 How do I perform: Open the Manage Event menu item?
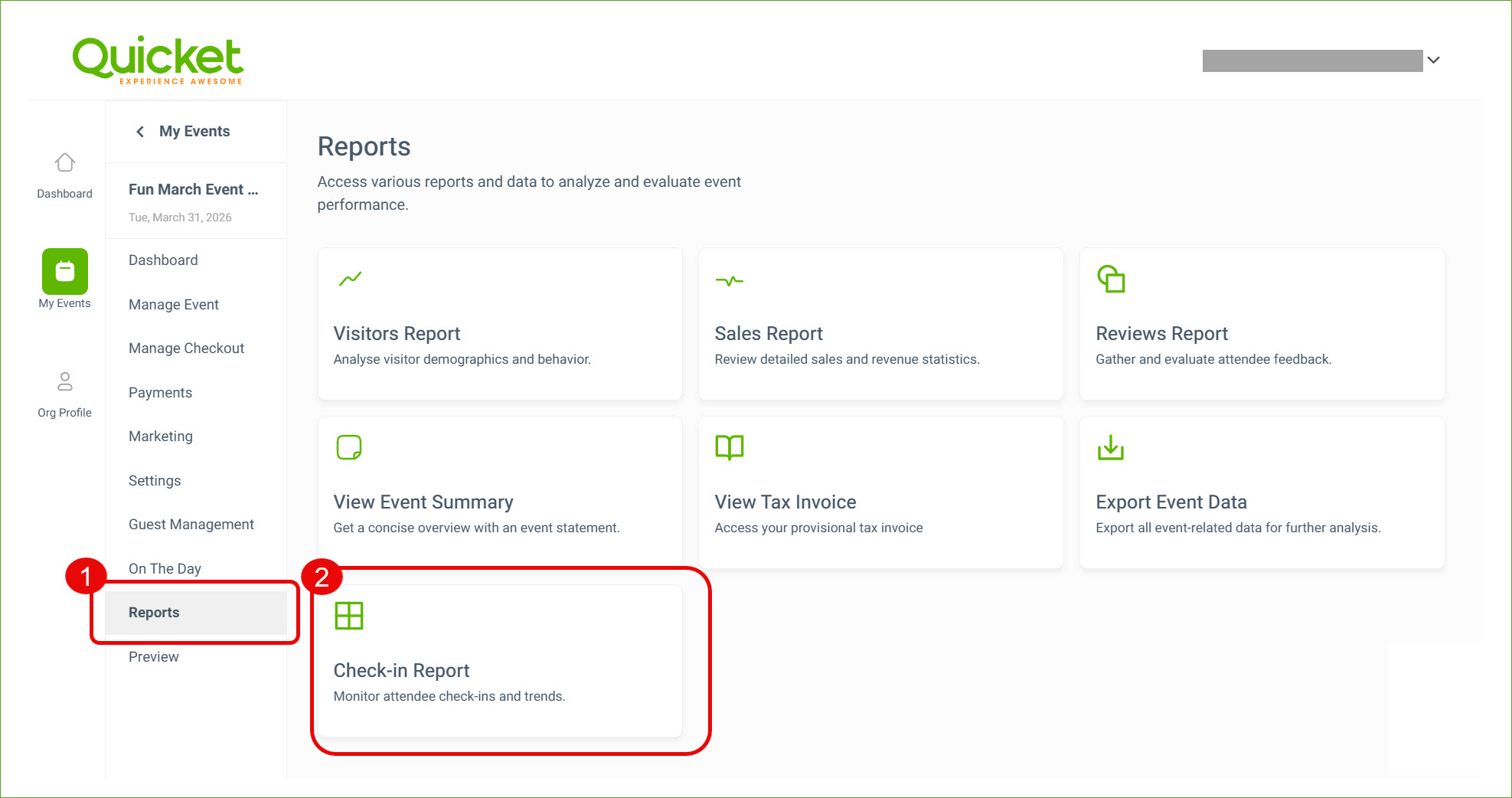point(174,305)
